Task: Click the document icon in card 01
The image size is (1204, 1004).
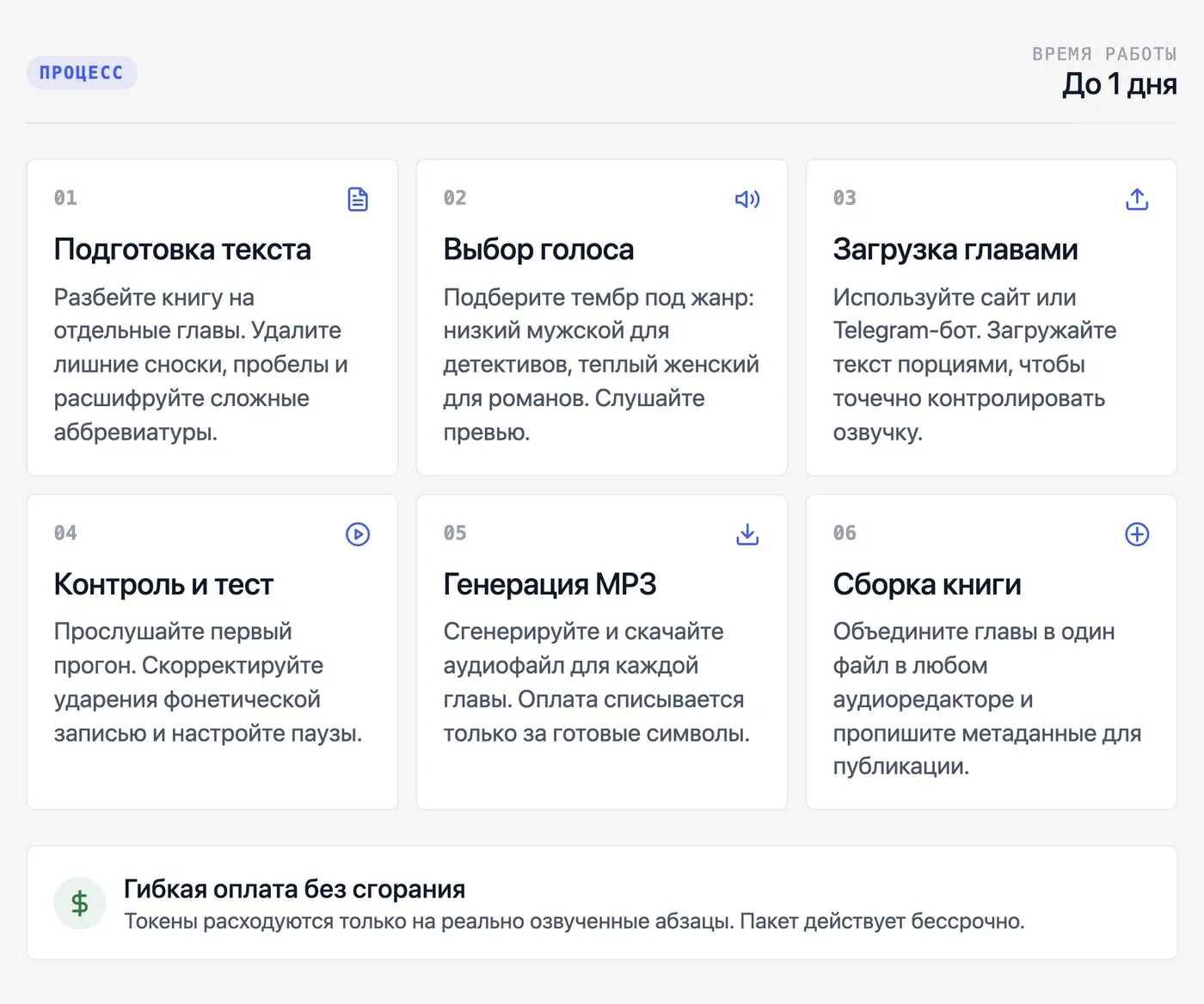Action: coord(358,200)
